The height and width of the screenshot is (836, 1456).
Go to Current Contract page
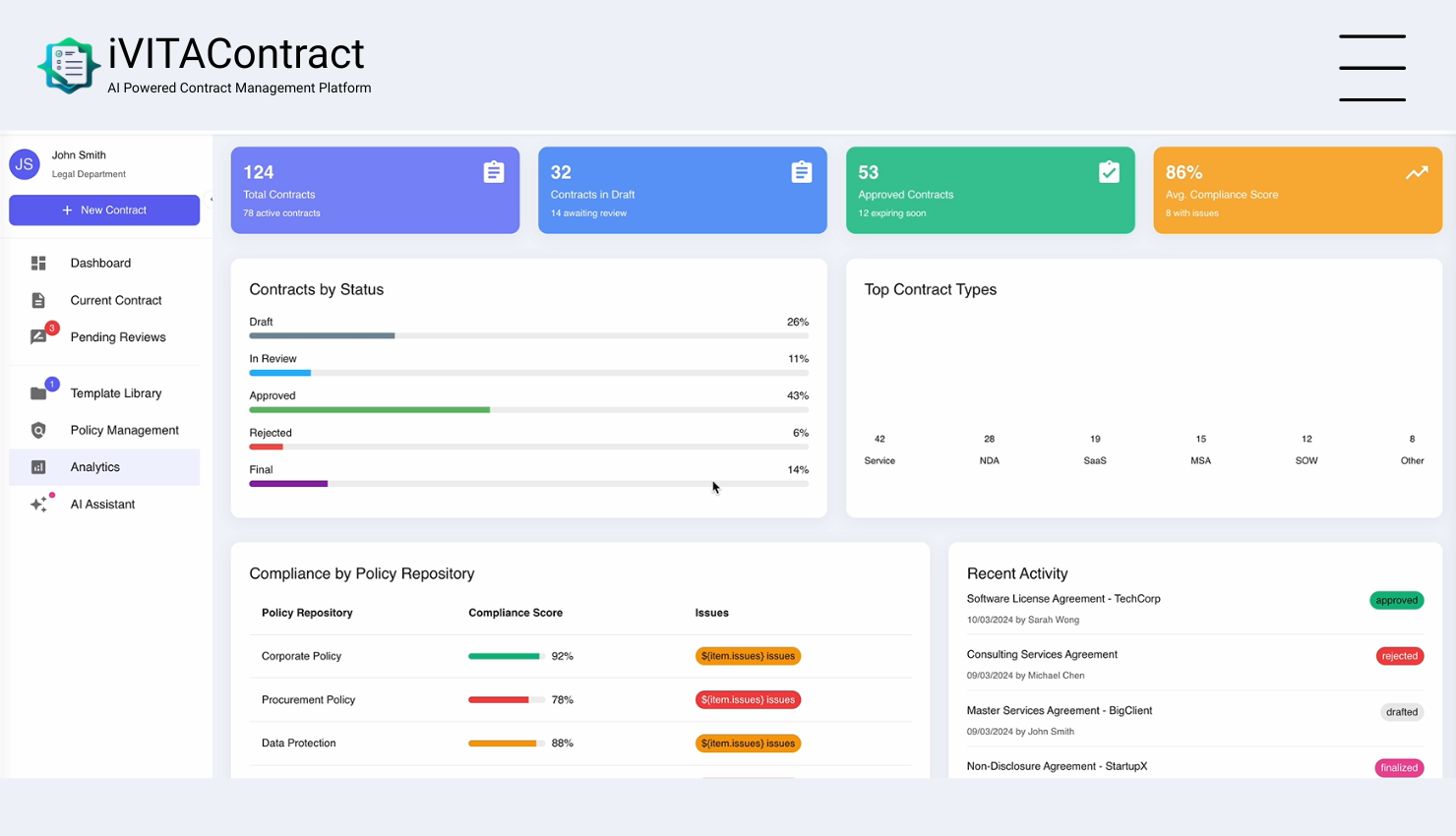115,300
